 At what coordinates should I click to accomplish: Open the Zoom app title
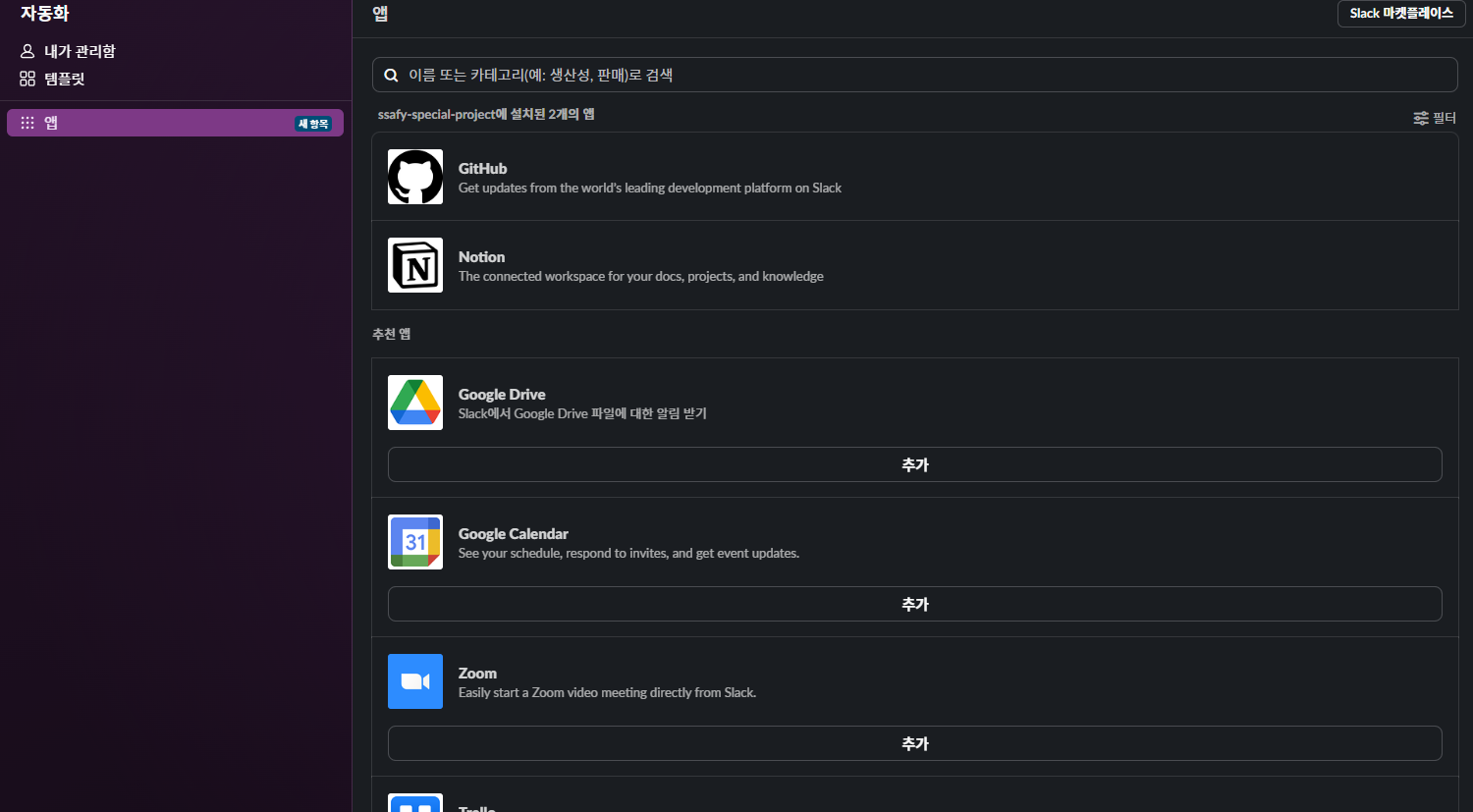(x=477, y=674)
